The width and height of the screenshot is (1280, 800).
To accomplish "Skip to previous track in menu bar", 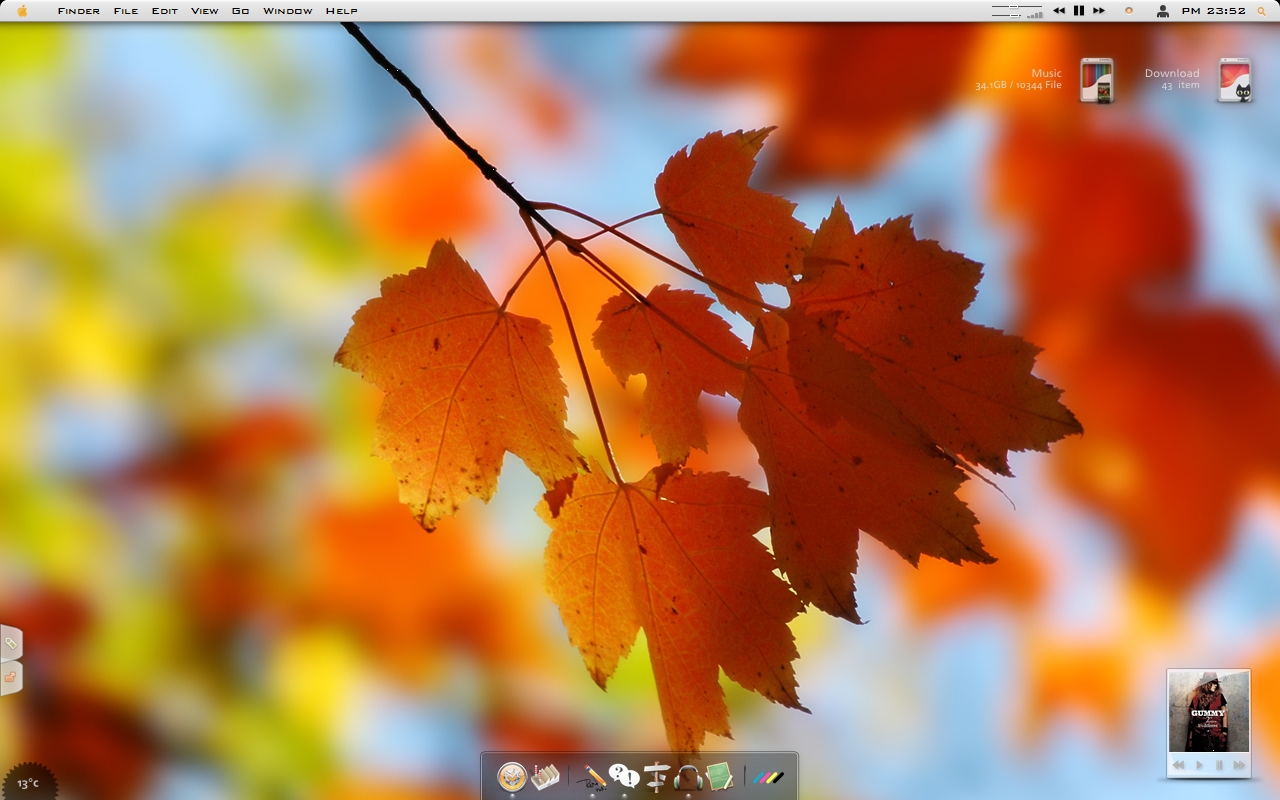I will (x=1059, y=11).
